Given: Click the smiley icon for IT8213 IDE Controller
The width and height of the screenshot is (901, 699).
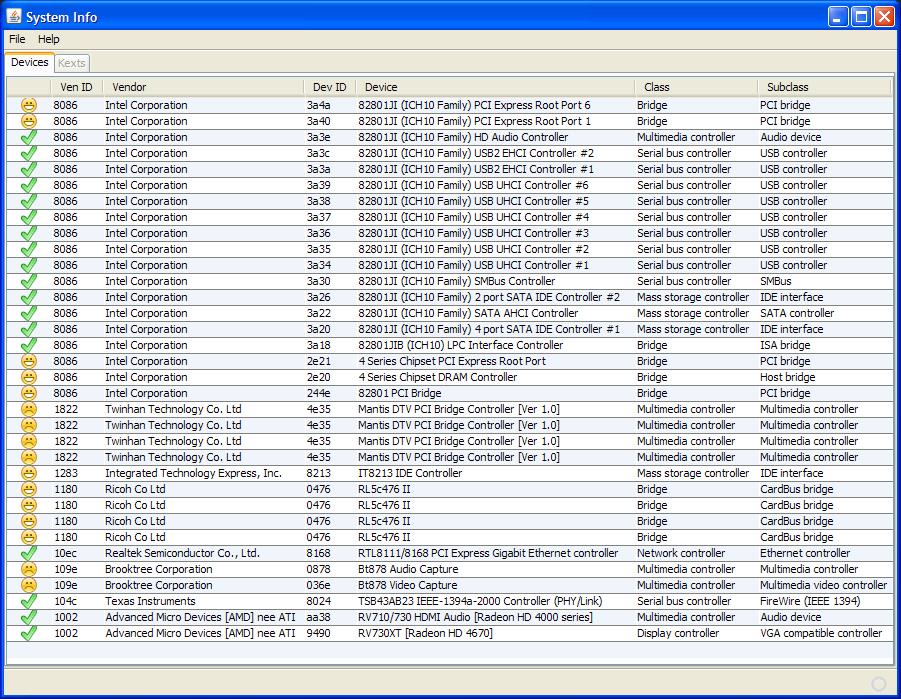Looking at the screenshot, I should point(29,473).
